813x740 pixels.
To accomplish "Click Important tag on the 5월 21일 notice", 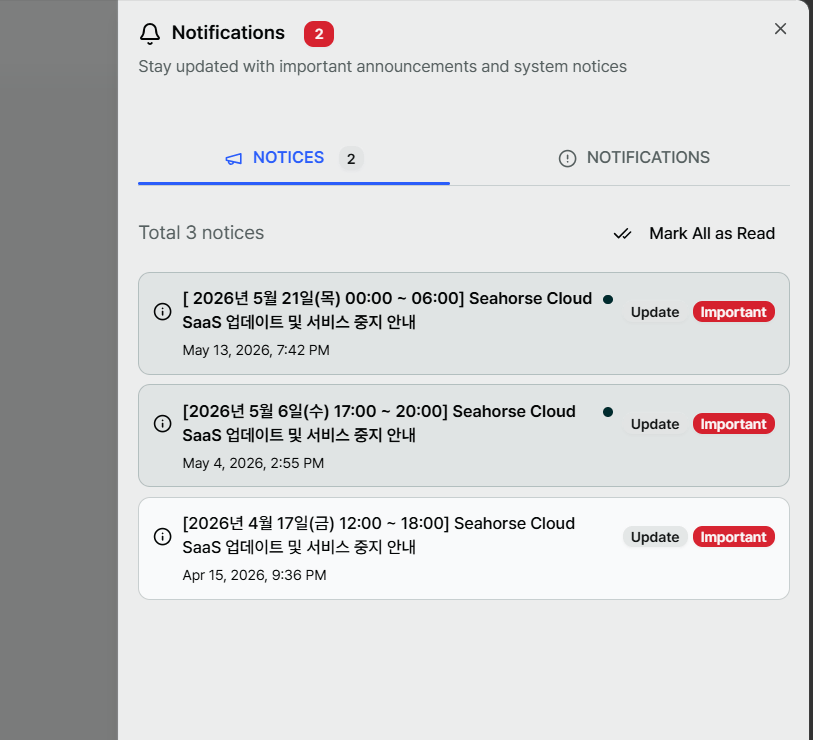I will tap(734, 312).
